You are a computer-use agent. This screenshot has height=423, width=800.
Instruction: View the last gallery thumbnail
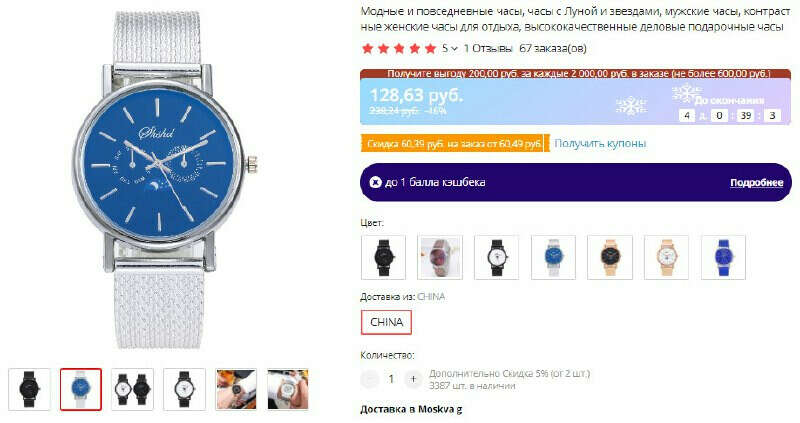(x=288, y=389)
